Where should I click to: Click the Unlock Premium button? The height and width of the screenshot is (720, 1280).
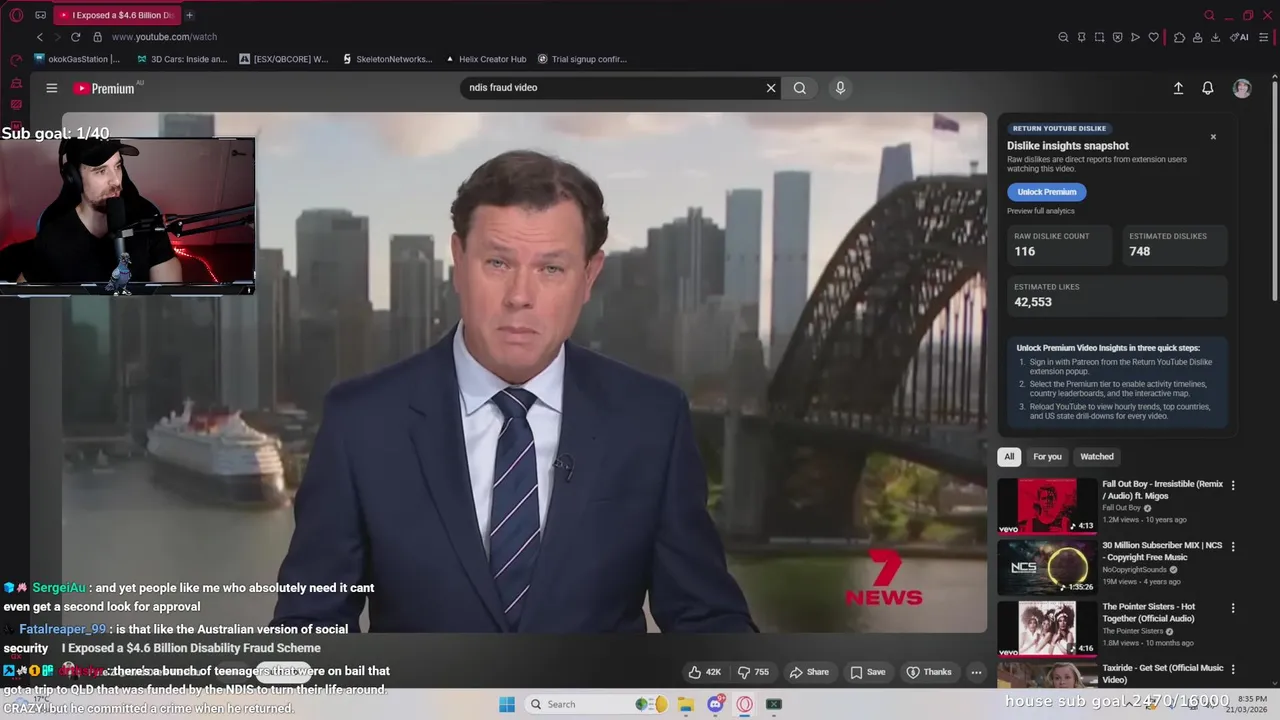point(1046,192)
